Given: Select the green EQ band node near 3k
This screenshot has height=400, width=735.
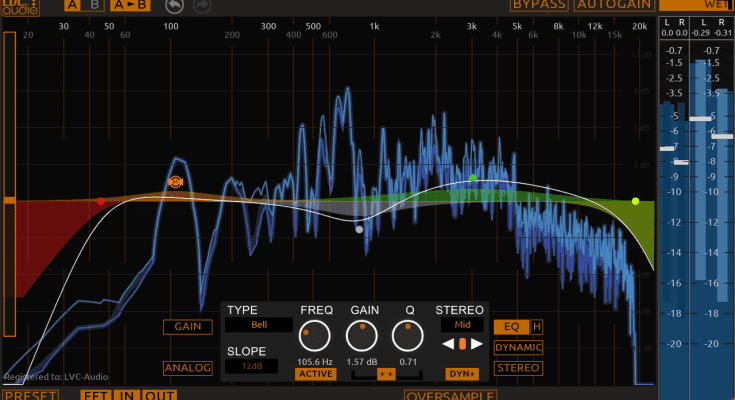Looking at the screenshot, I should tap(473, 178).
